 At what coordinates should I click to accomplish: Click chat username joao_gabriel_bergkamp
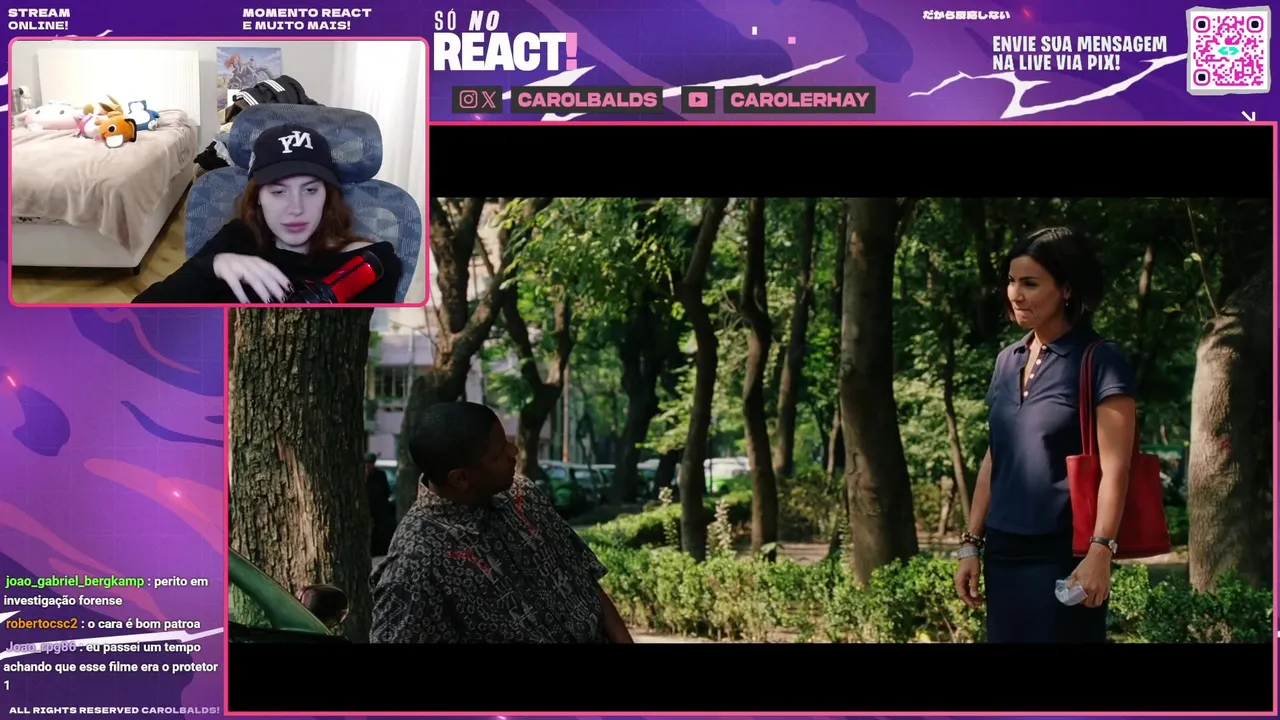click(x=75, y=581)
